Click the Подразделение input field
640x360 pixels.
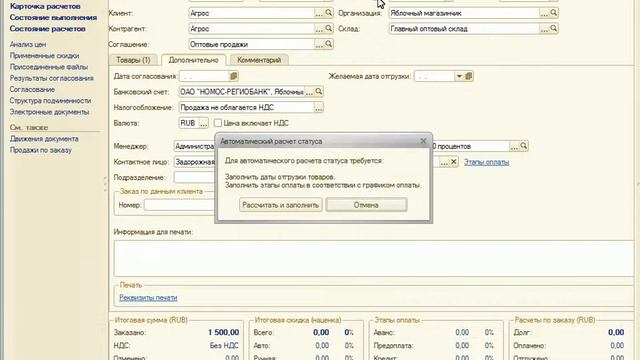pyautogui.click(x=195, y=178)
